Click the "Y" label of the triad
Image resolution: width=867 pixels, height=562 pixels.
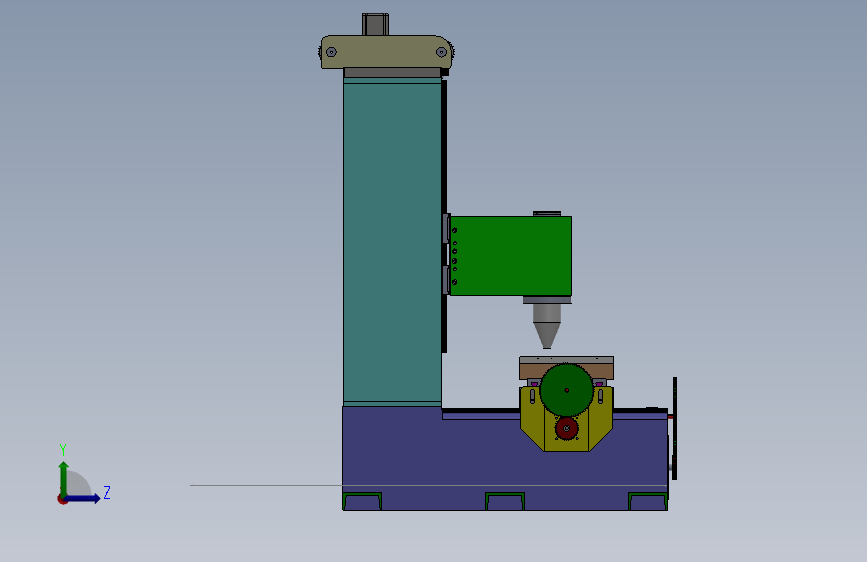point(63,450)
